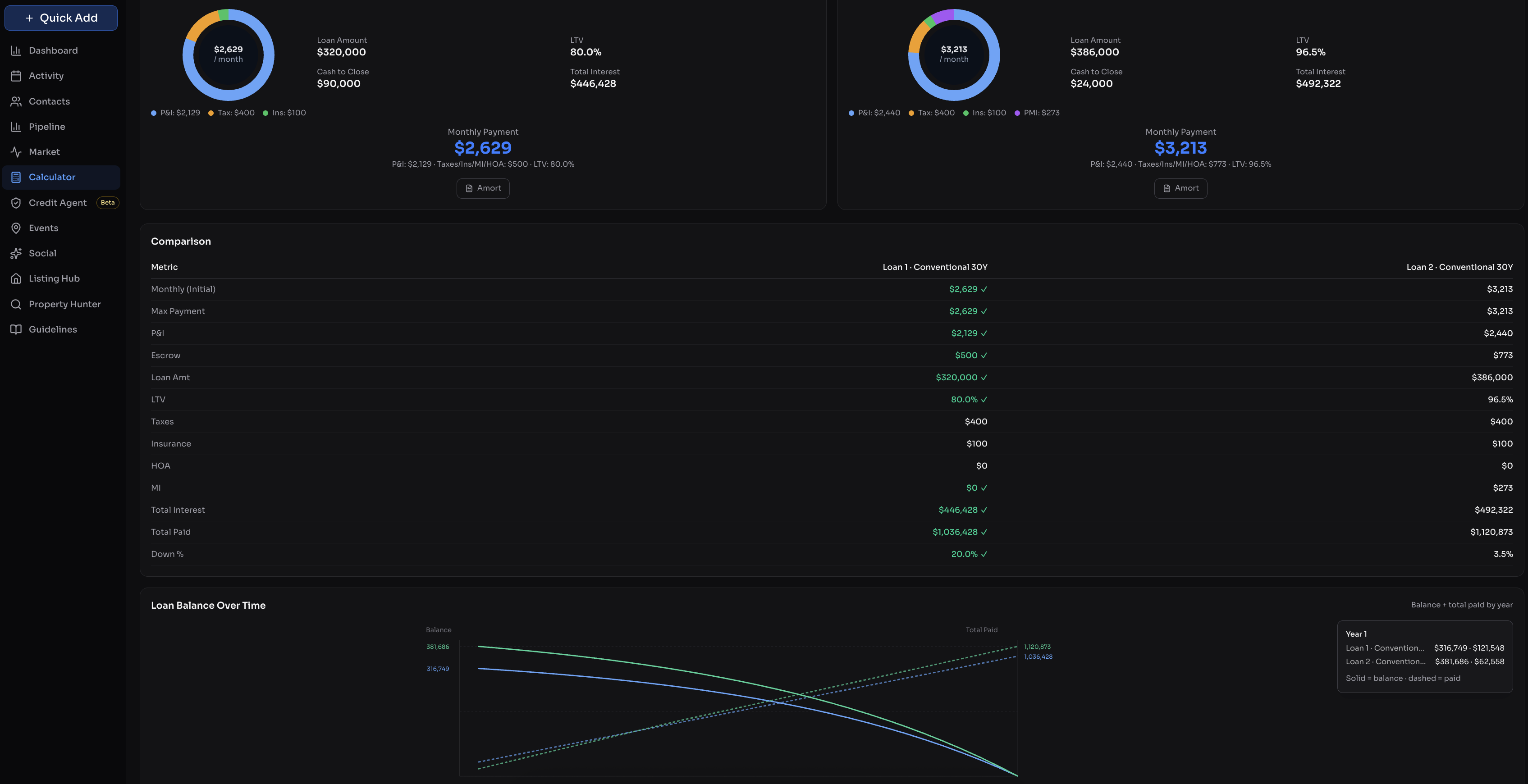This screenshot has width=1528, height=784.
Task: Open the Amort schedule for Loan 2
Action: click(x=1180, y=188)
